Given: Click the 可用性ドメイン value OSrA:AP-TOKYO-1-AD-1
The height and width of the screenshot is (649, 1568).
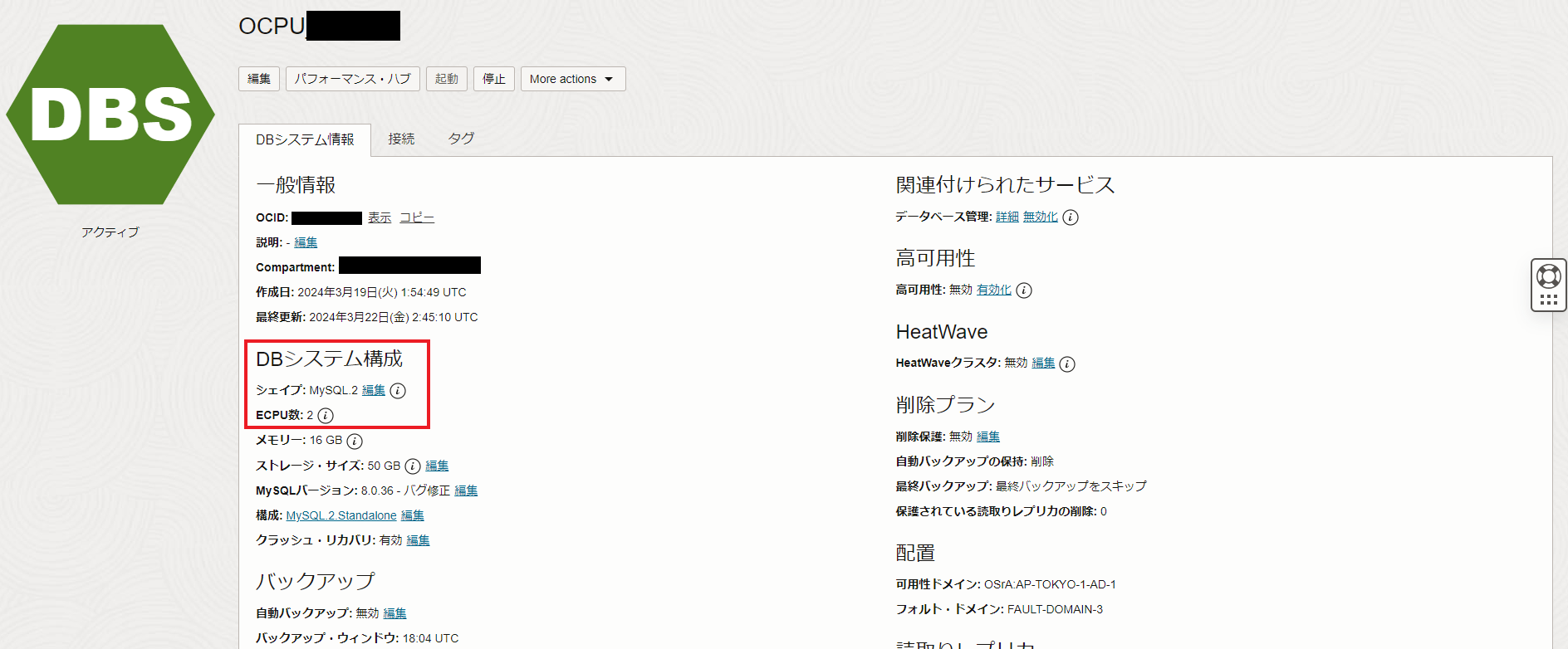Looking at the screenshot, I should (x=1050, y=584).
